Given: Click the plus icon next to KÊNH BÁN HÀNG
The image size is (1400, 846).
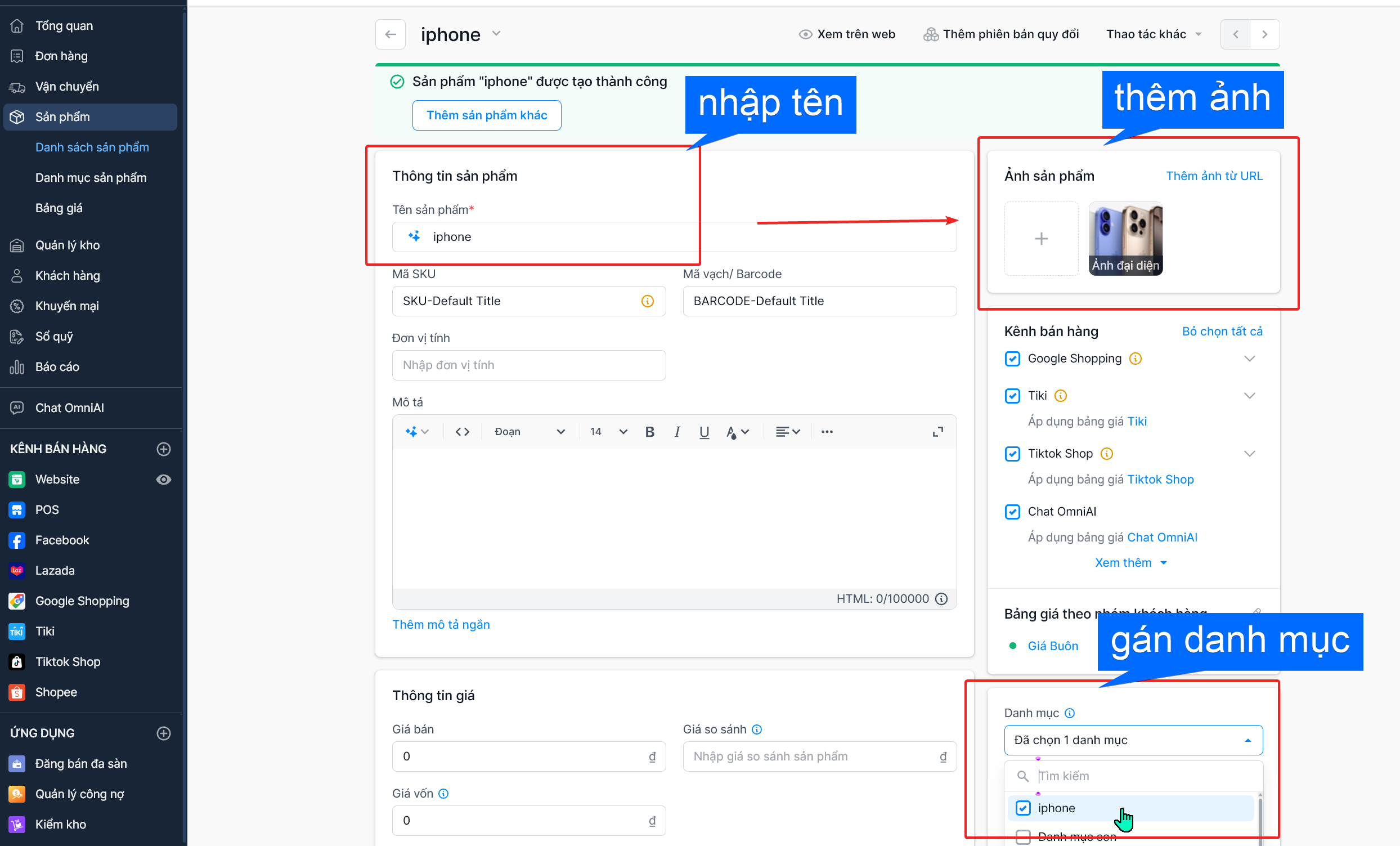Looking at the screenshot, I should coord(164,449).
